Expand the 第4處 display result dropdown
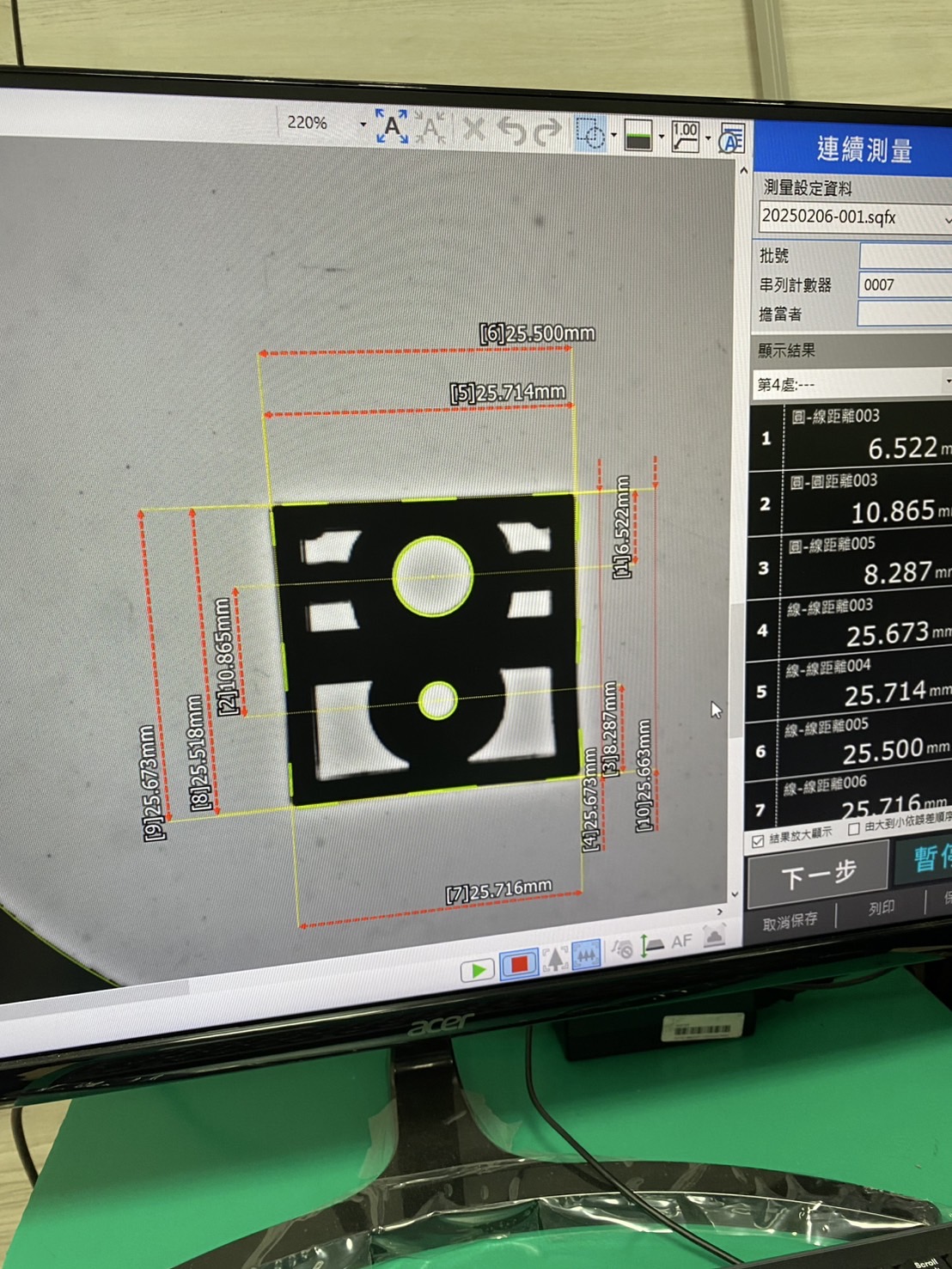This screenshot has height=1269, width=952. coord(946,381)
